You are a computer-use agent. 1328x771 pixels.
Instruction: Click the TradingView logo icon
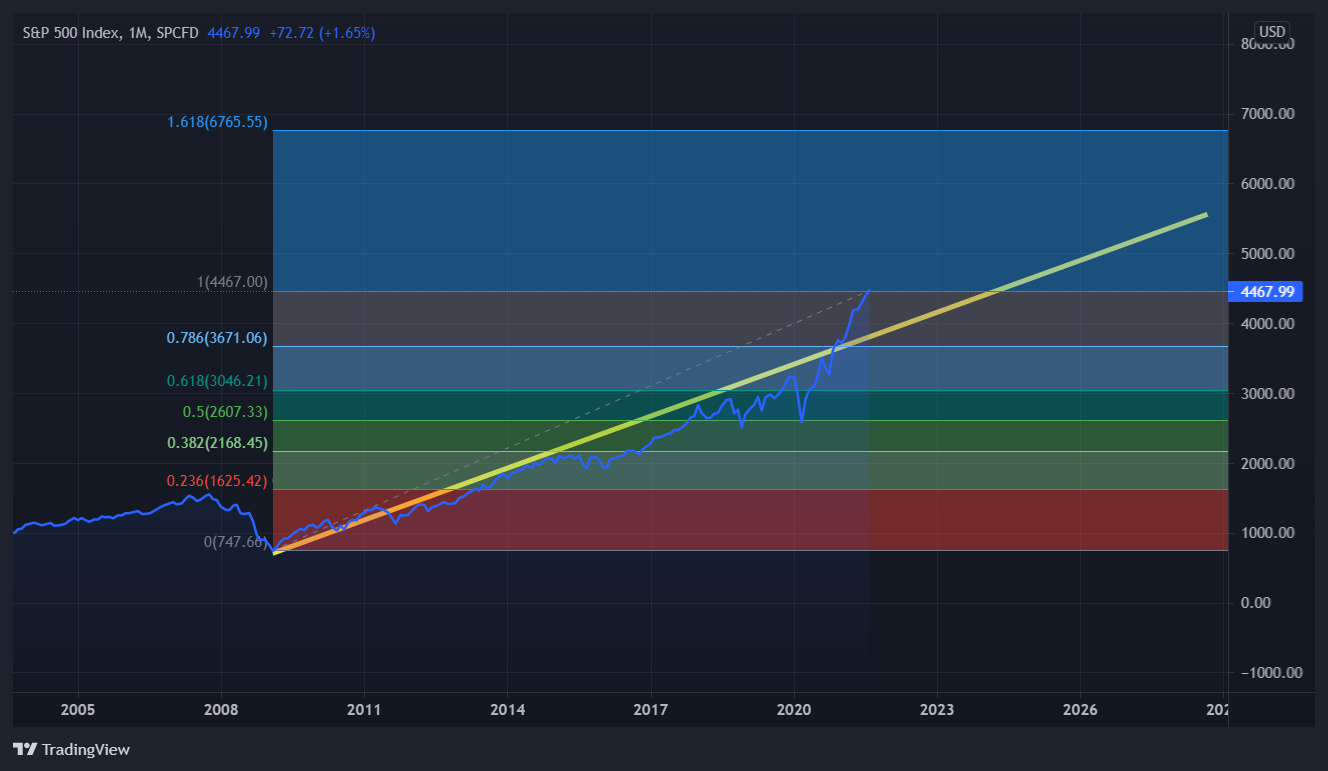click(x=25, y=749)
